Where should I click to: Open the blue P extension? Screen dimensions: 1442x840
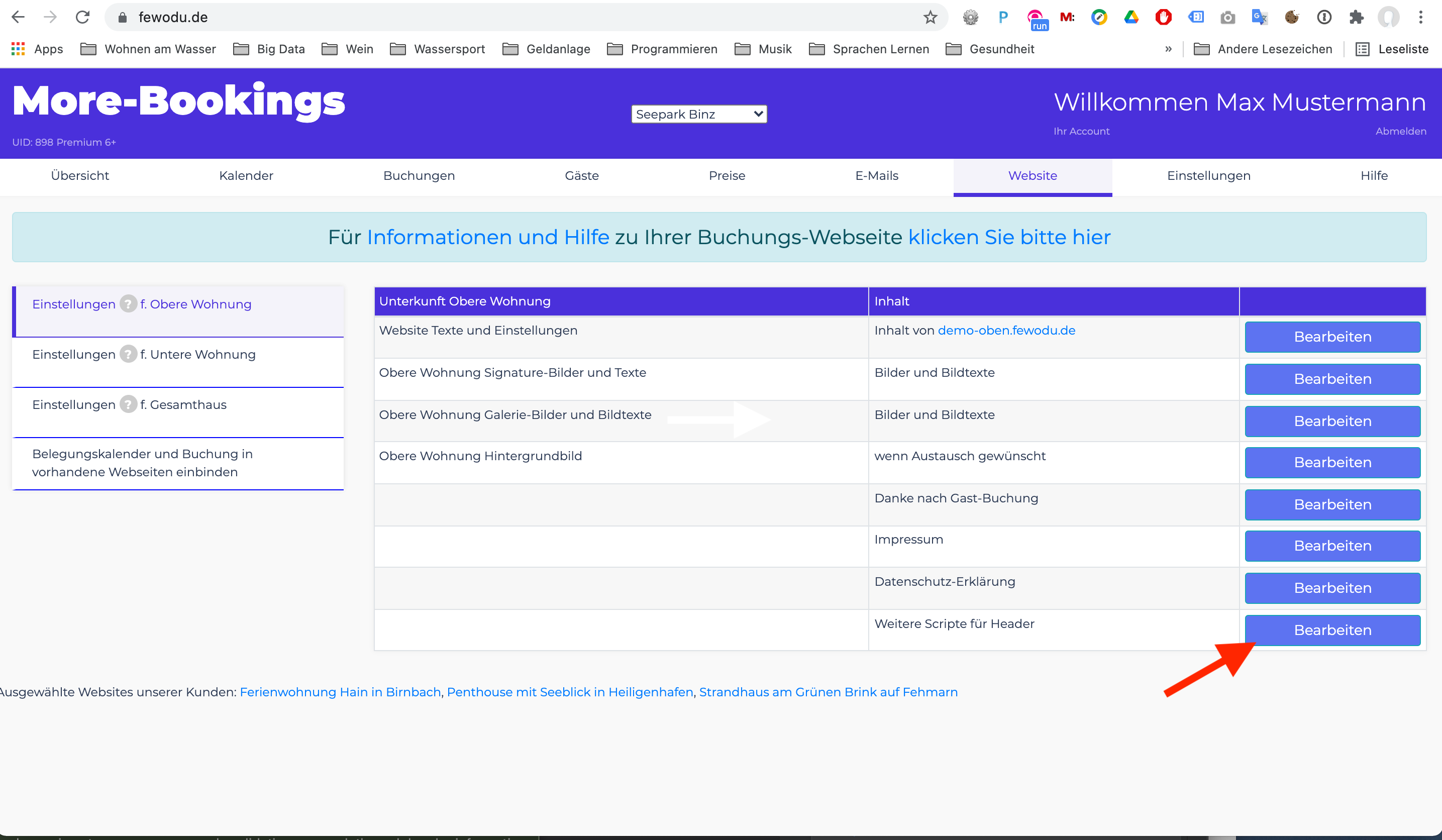1002,18
